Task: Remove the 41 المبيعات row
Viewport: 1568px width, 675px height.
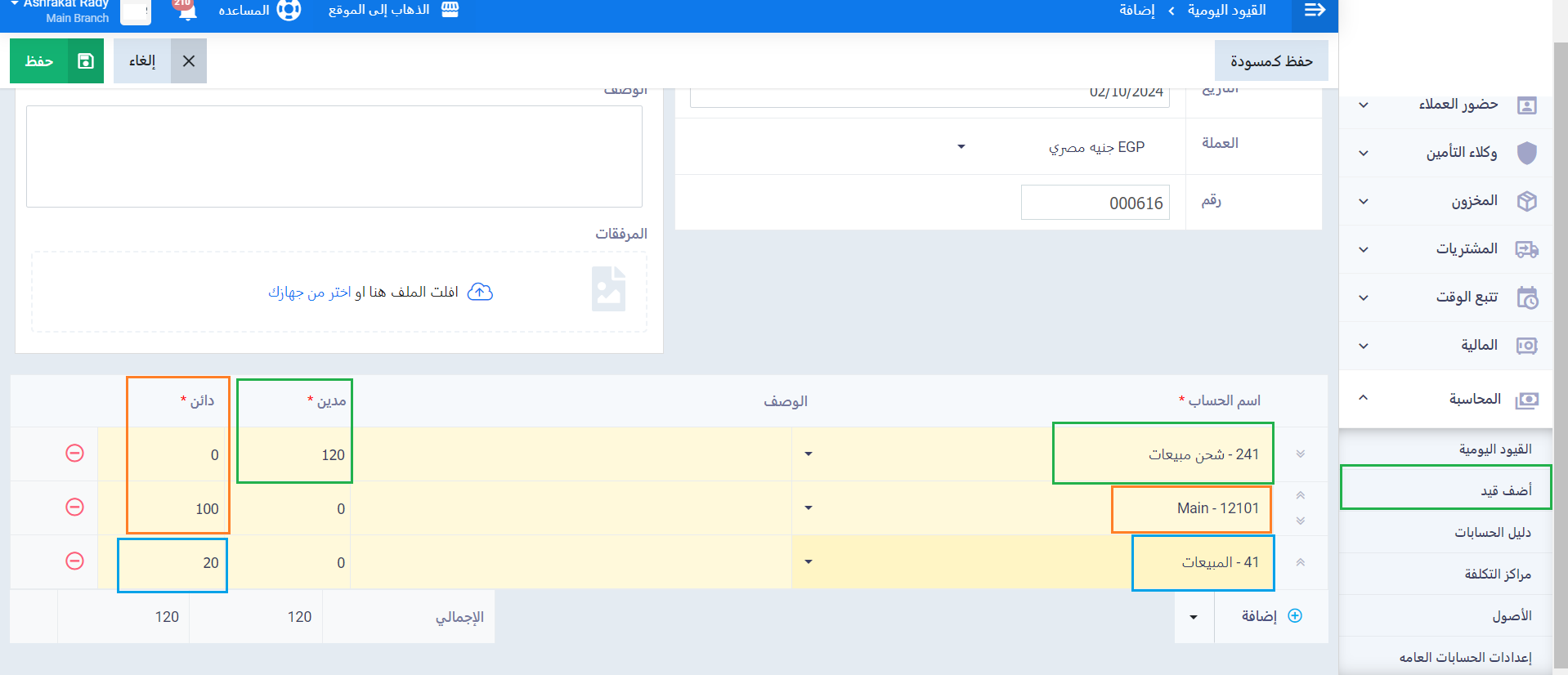Action: click(74, 561)
